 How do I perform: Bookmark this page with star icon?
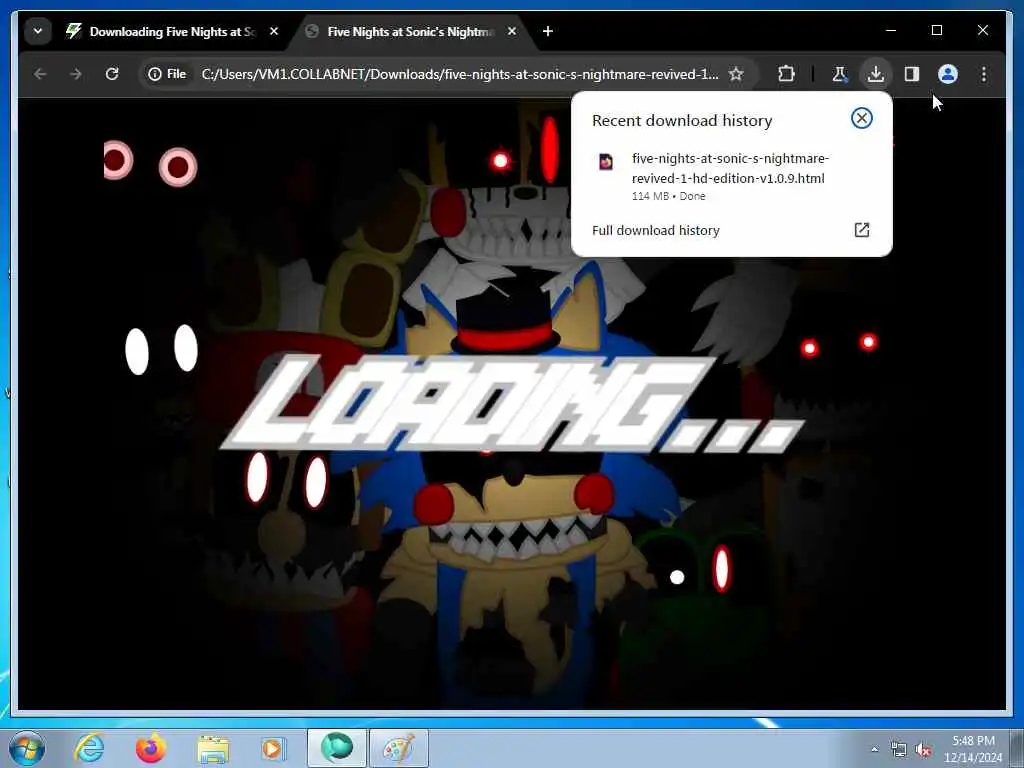pyautogui.click(x=736, y=74)
